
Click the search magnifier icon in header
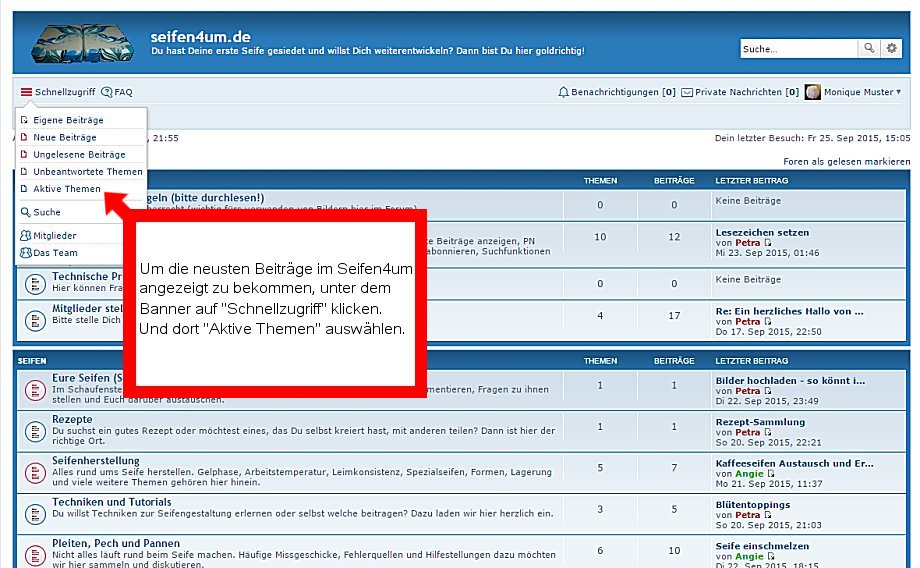coord(871,48)
